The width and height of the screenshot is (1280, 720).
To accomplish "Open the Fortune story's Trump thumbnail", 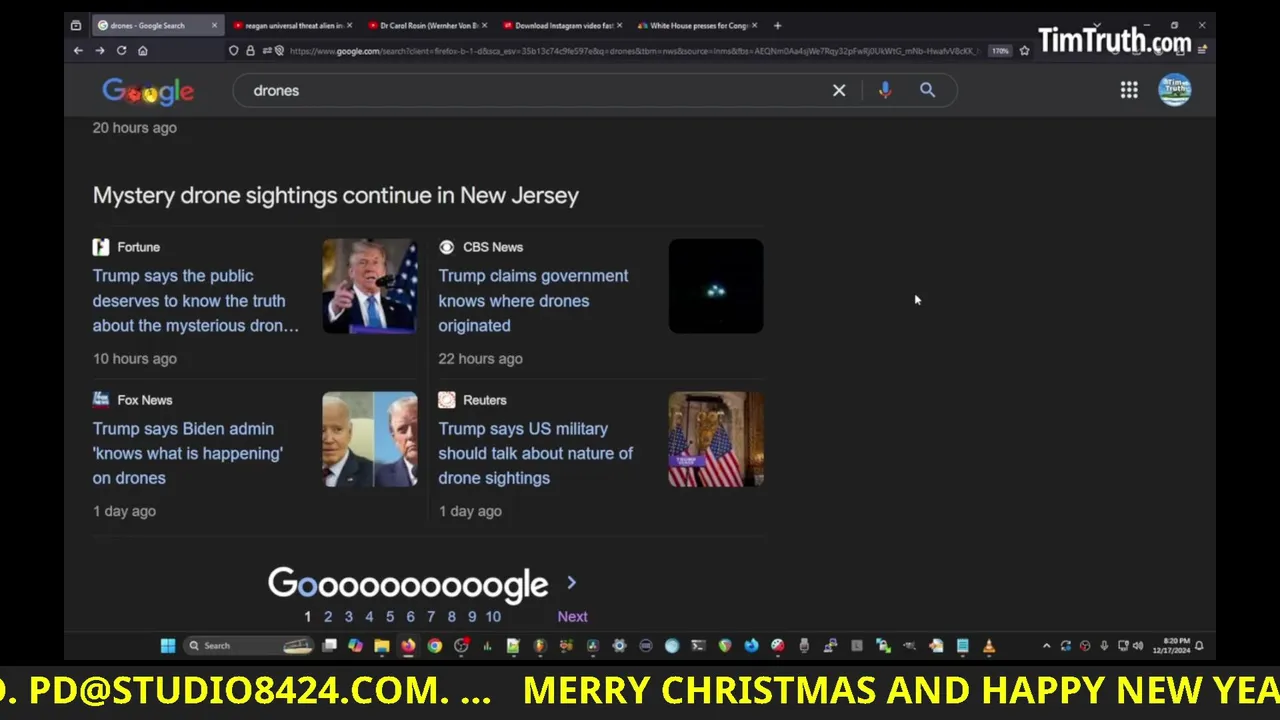I will click(x=370, y=286).
